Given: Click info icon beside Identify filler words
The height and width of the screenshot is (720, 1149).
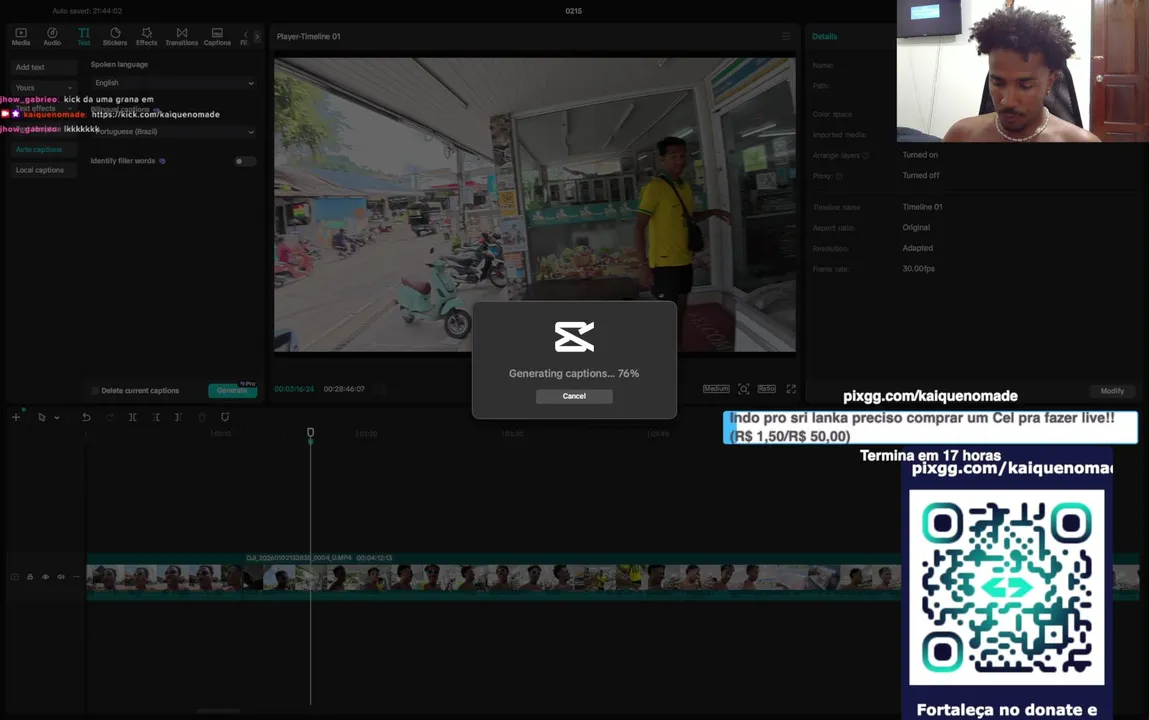Looking at the screenshot, I should [x=163, y=161].
